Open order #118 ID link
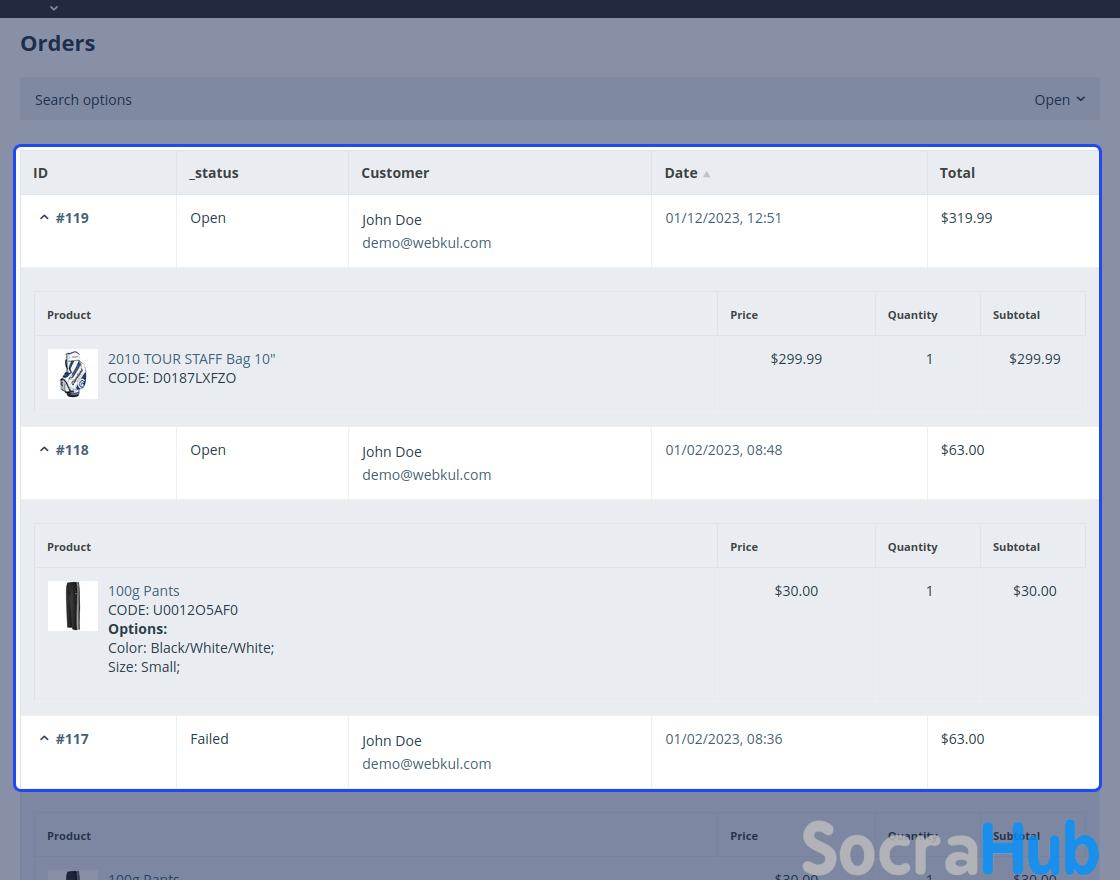The image size is (1120, 880). pyautogui.click(x=72, y=450)
